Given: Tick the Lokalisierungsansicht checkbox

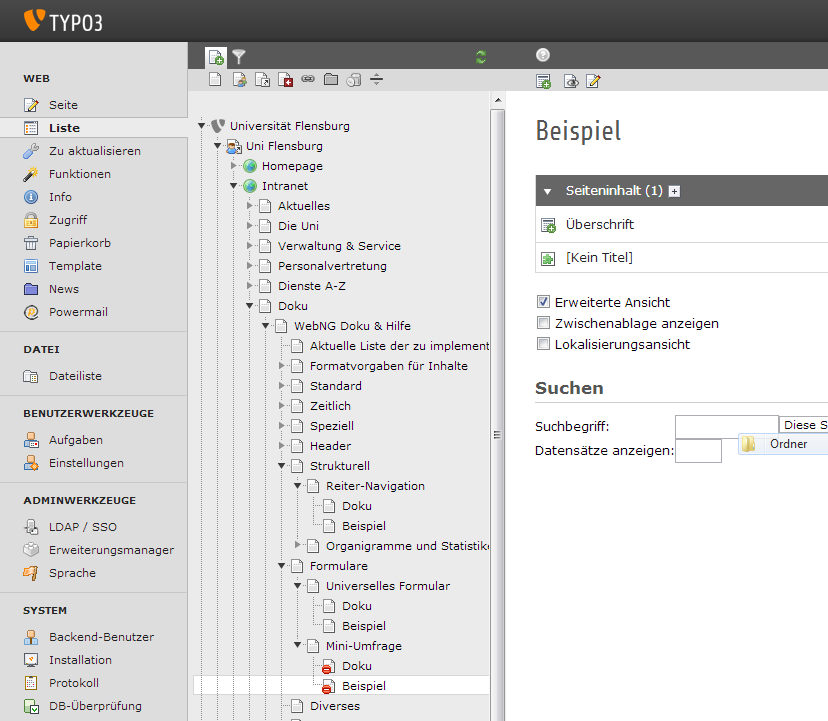Looking at the screenshot, I should click(544, 344).
